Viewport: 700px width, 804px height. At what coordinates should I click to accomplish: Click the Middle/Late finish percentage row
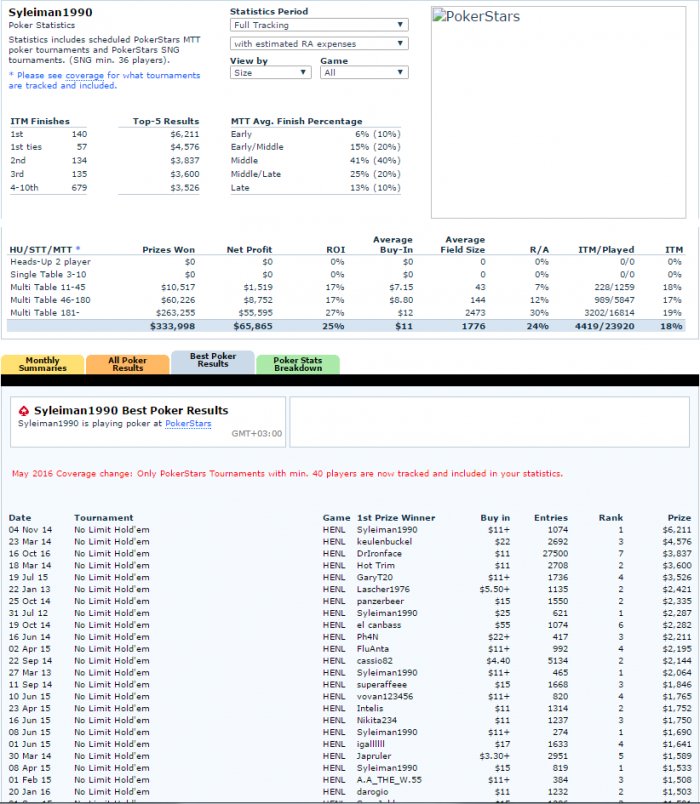[315, 174]
